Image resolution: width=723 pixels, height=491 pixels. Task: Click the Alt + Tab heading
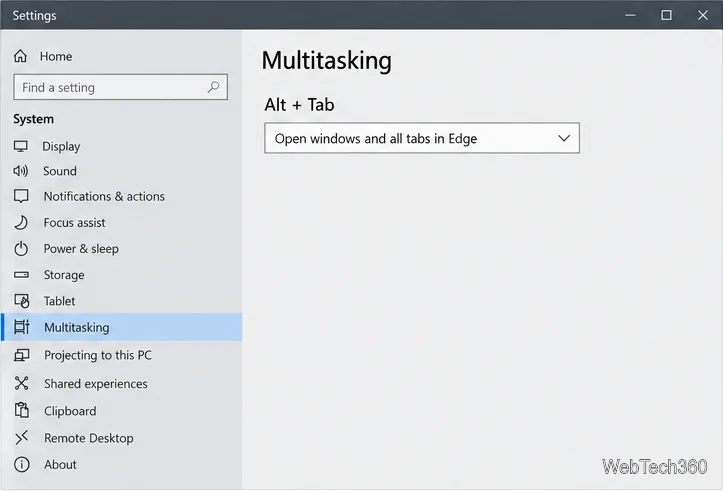(x=299, y=105)
